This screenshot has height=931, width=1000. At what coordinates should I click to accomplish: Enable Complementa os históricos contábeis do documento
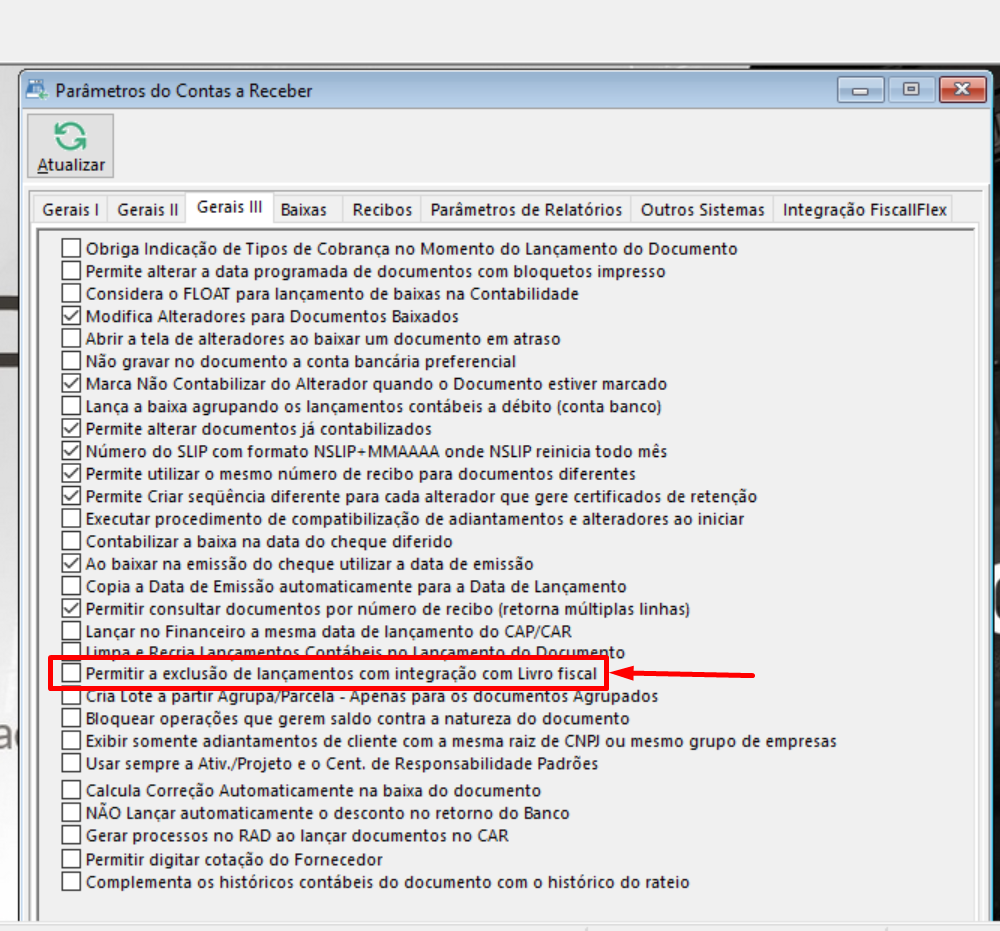[x=71, y=881]
